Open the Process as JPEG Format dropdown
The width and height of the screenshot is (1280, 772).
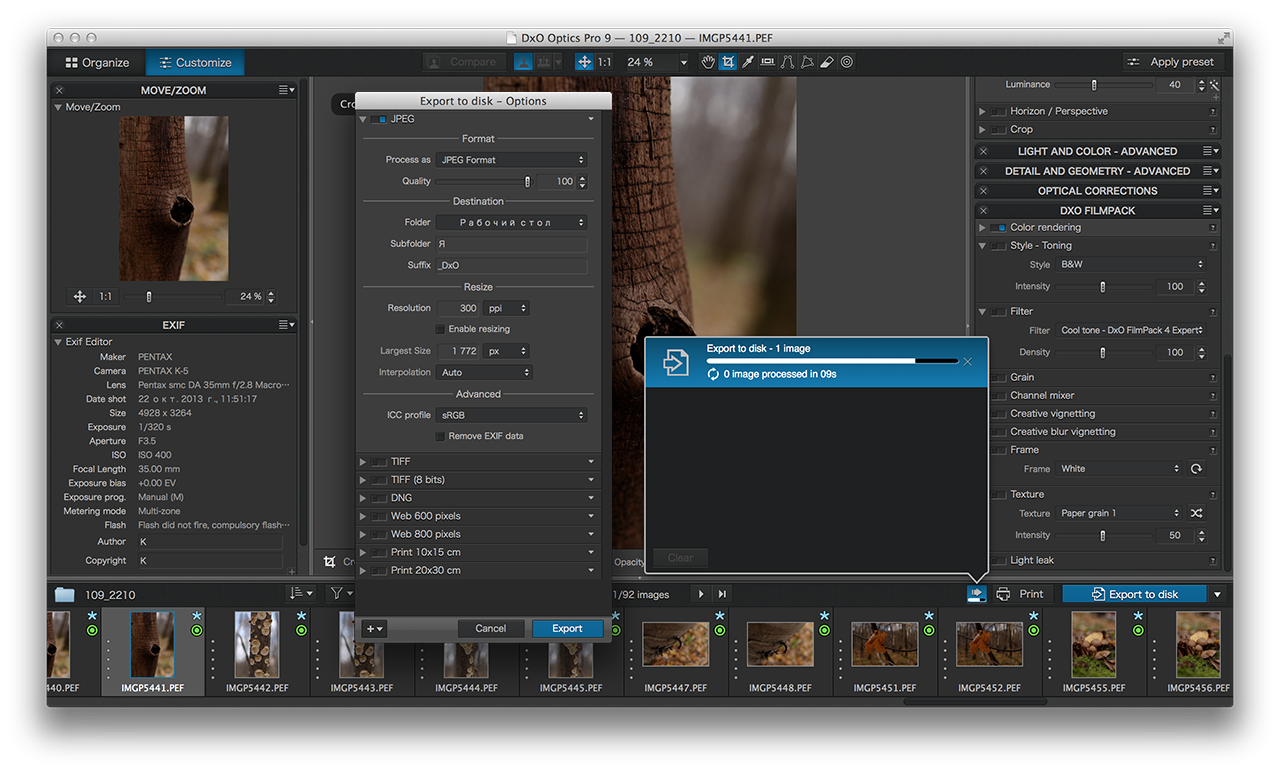coord(512,160)
